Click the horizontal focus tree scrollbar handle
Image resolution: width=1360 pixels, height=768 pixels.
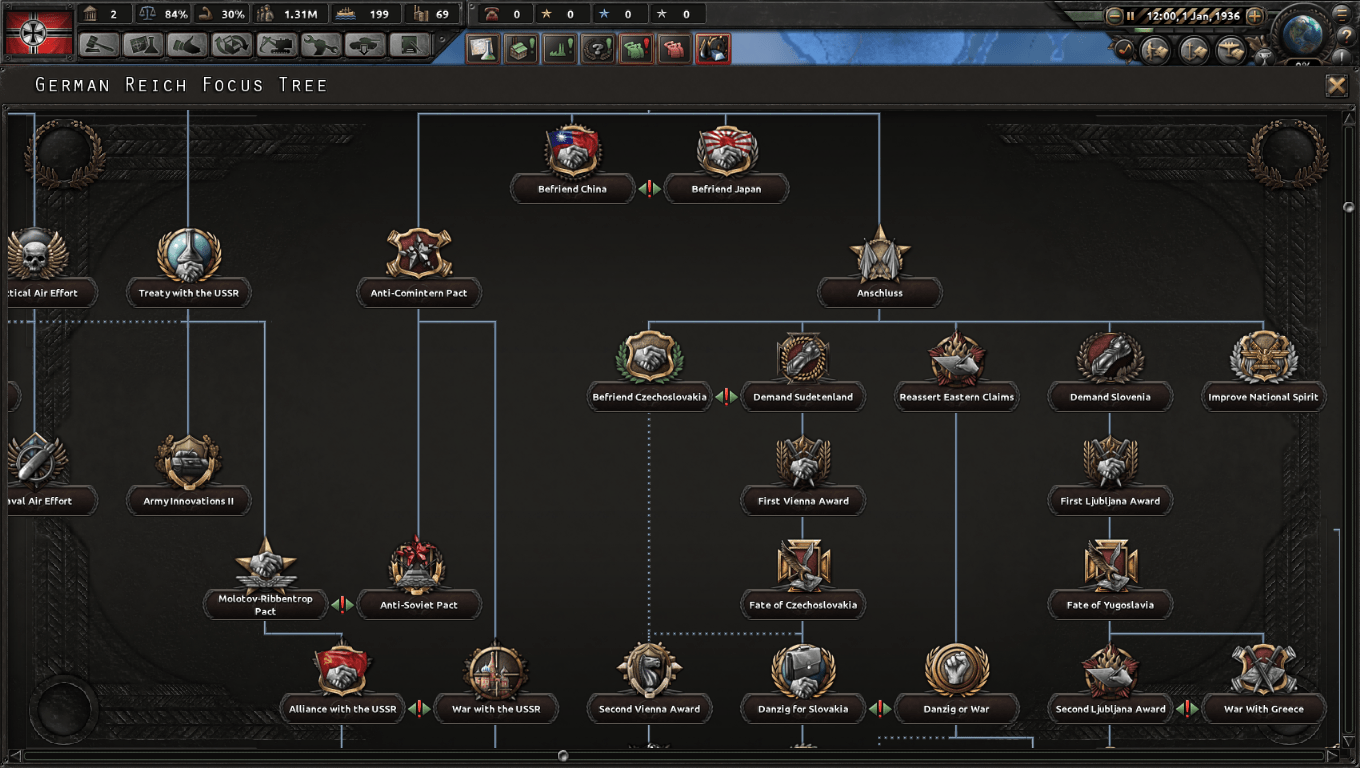coord(563,756)
